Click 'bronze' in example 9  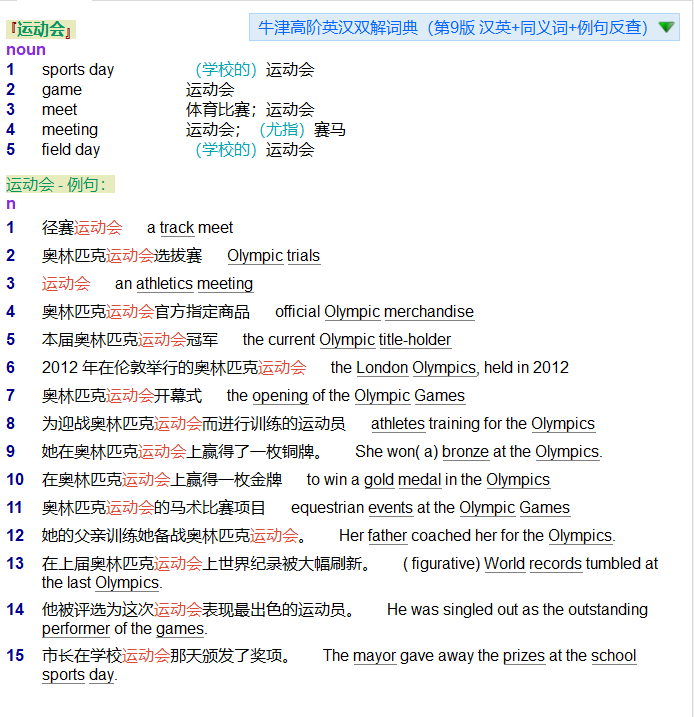tap(465, 451)
